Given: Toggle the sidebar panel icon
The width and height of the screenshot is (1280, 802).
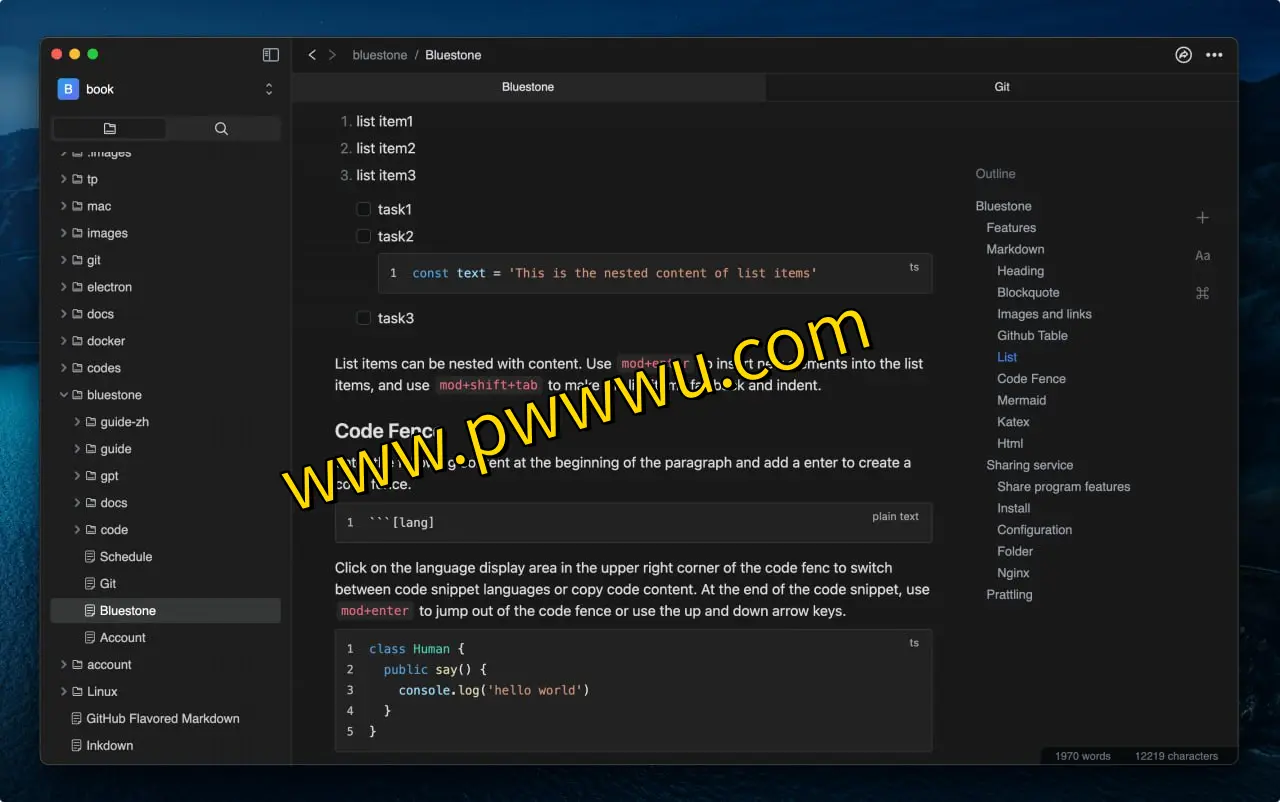Looking at the screenshot, I should coord(270,55).
